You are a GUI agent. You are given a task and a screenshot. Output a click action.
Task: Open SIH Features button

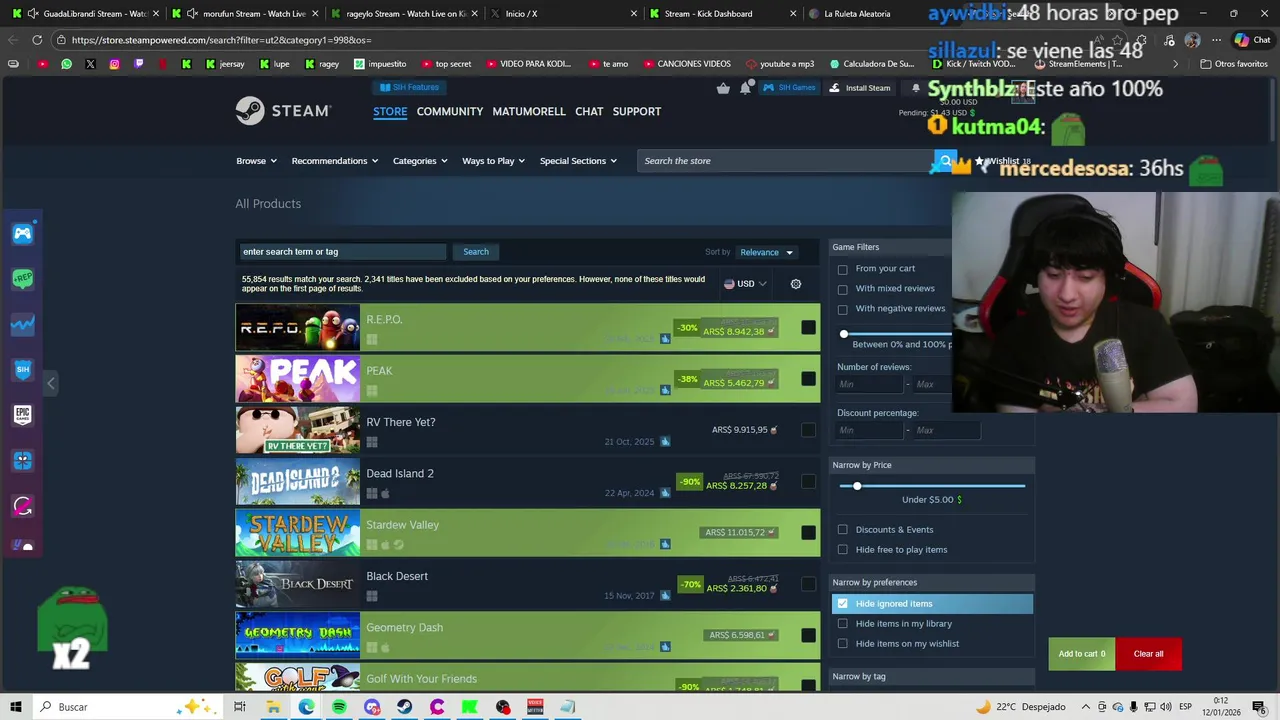pyautogui.click(x=410, y=87)
